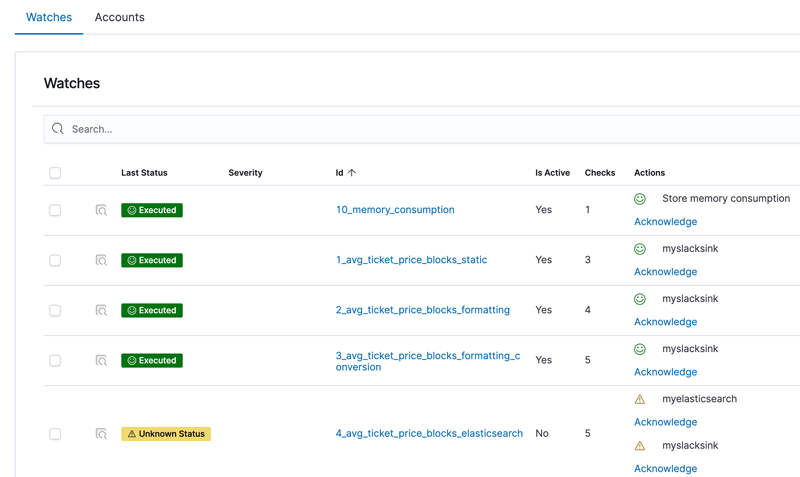The height and width of the screenshot is (477, 800).
Task: Acknowledge myslacksink for 2_avg_ticket_price_blocks_formatting
Action: pyautogui.click(x=665, y=321)
